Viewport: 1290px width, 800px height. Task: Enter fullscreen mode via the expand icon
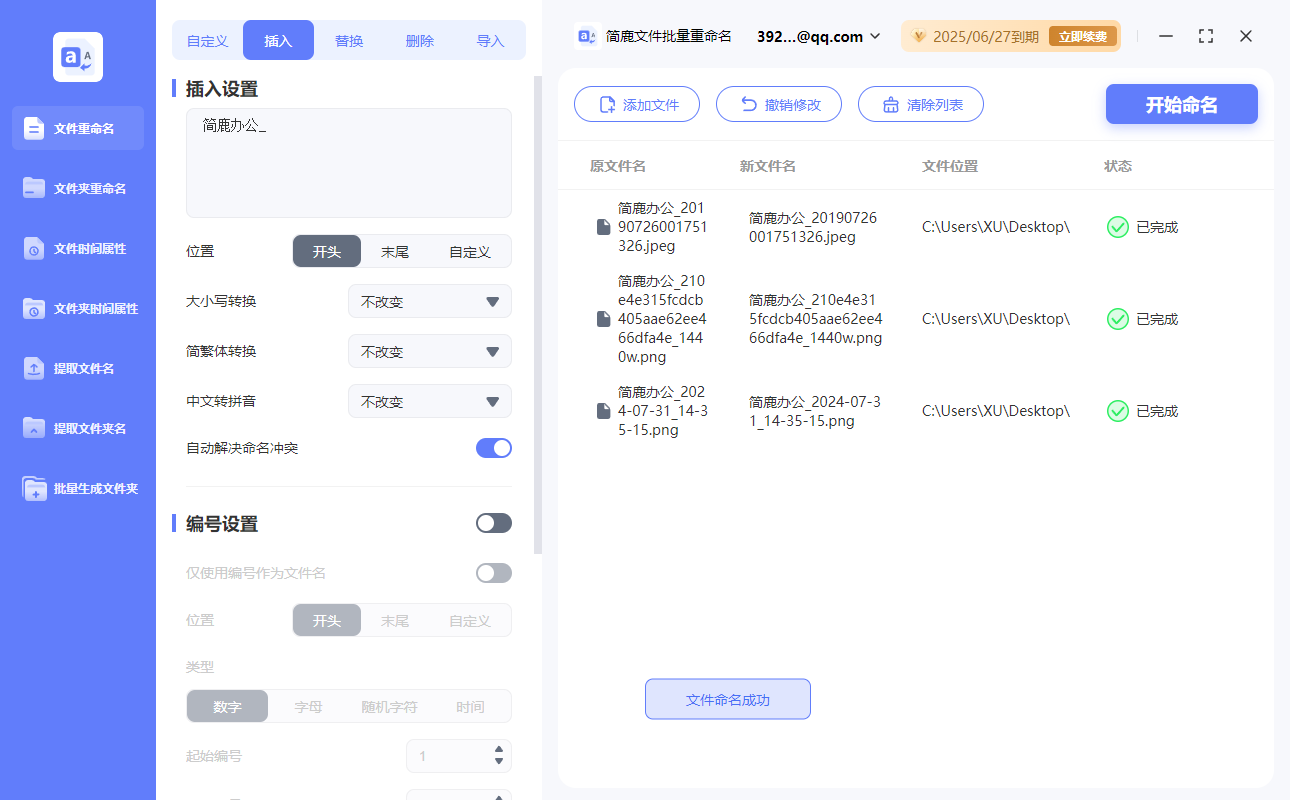coord(1205,36)
